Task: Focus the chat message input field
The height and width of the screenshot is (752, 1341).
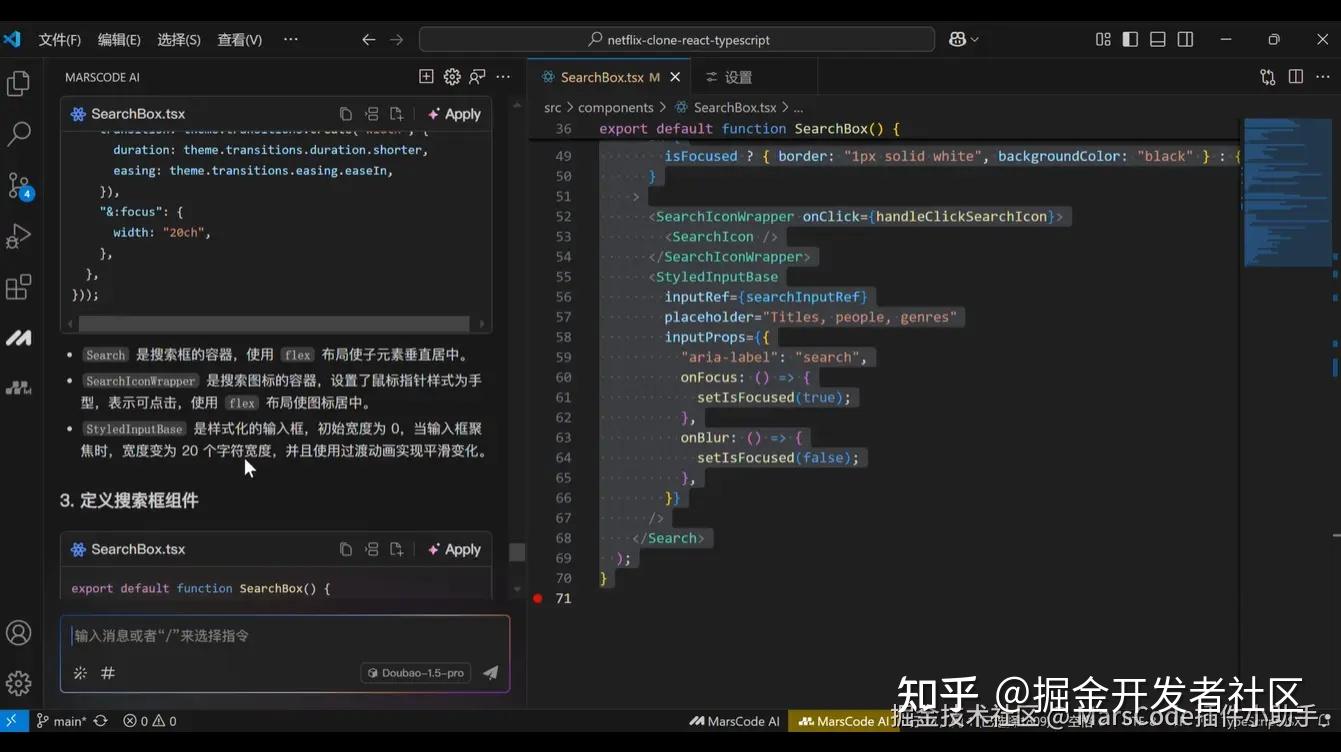Action: [x=285, y=636]
